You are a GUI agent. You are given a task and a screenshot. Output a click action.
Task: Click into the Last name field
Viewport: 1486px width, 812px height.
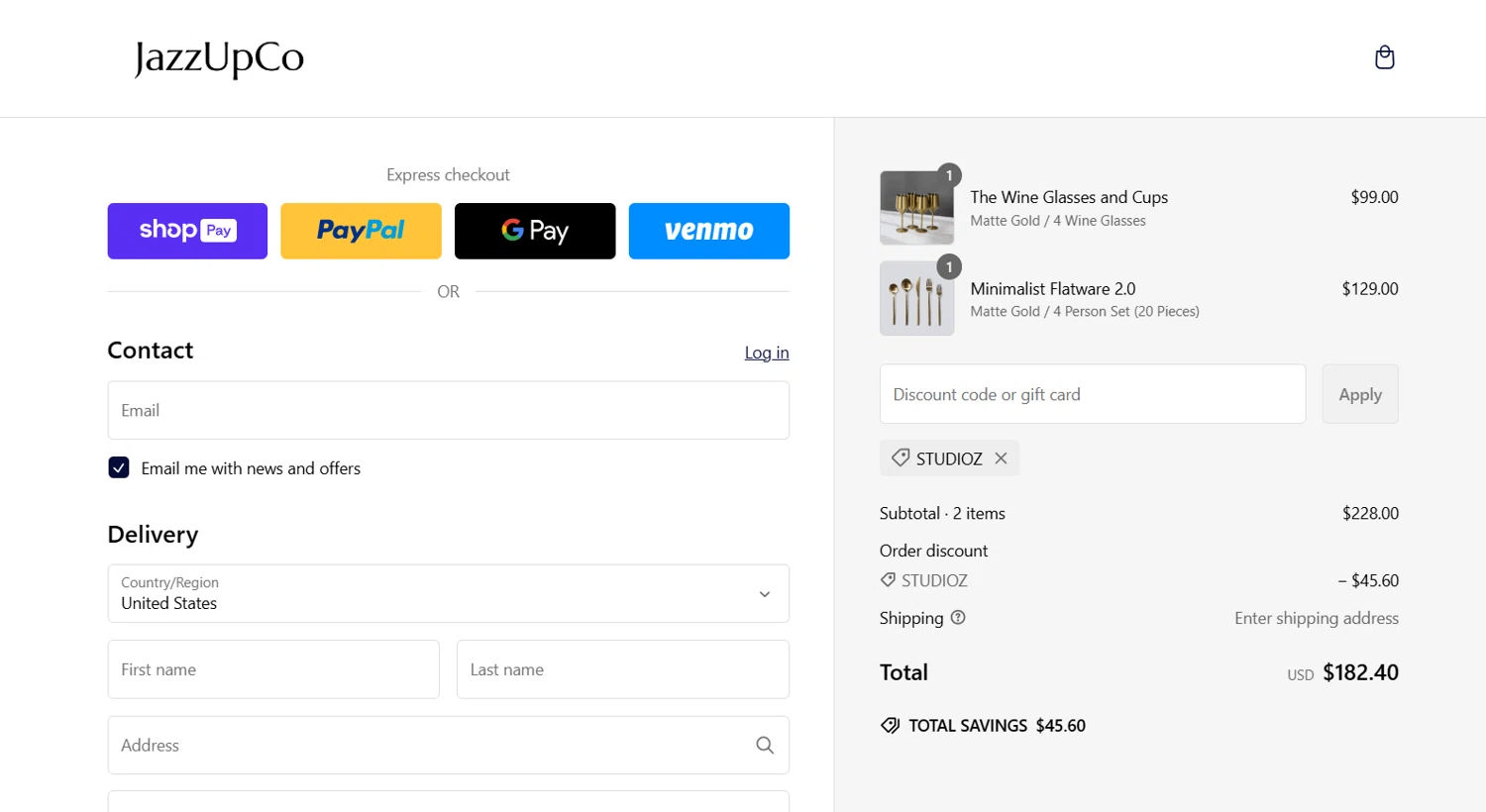coord(623,669)
